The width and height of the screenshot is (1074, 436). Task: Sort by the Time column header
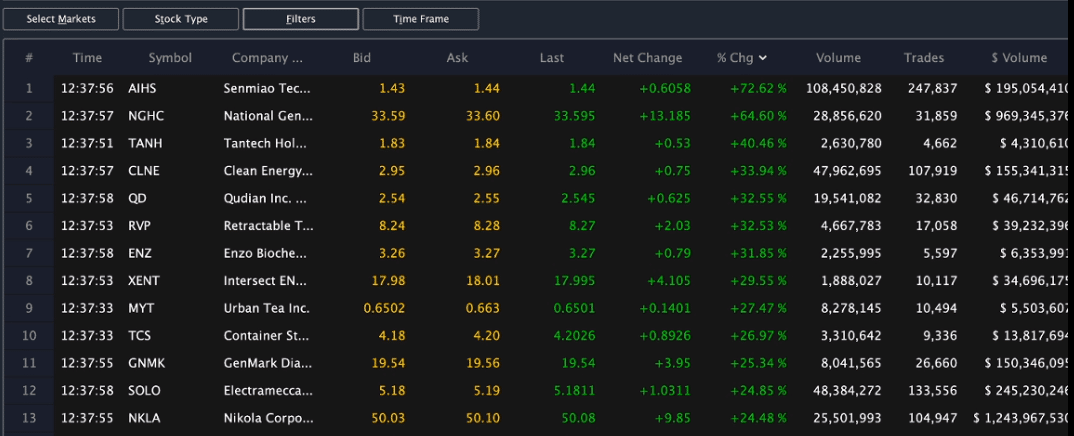click(x=87, y=58)
